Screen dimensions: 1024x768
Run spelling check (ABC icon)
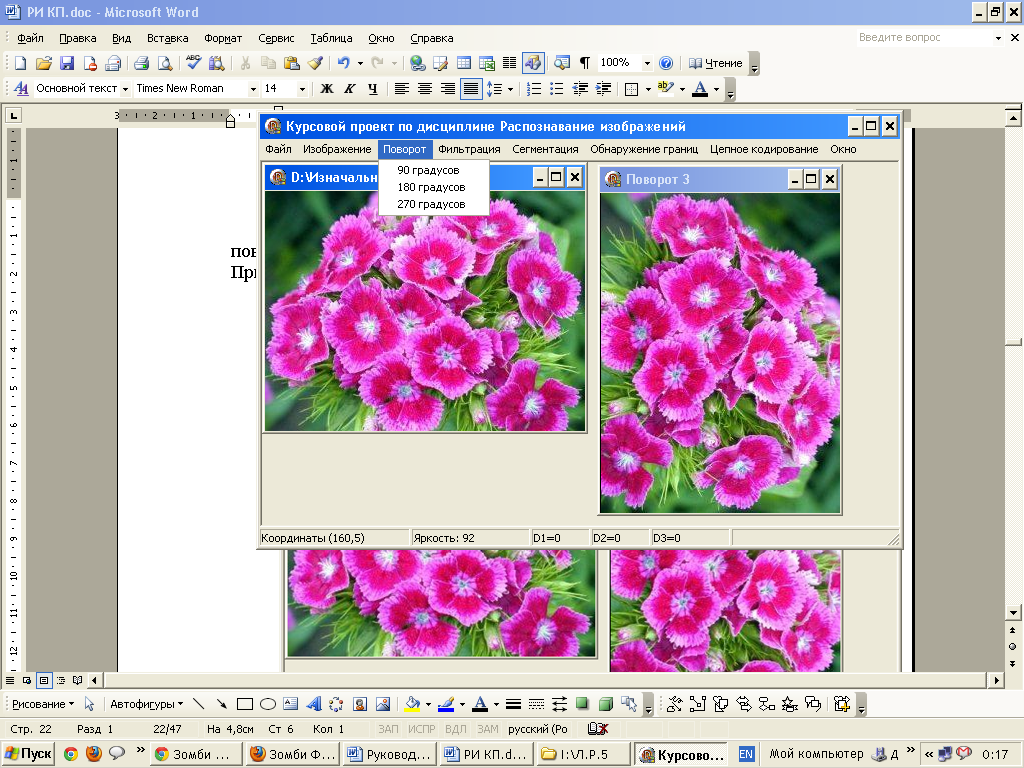click(x=193, y=63)
